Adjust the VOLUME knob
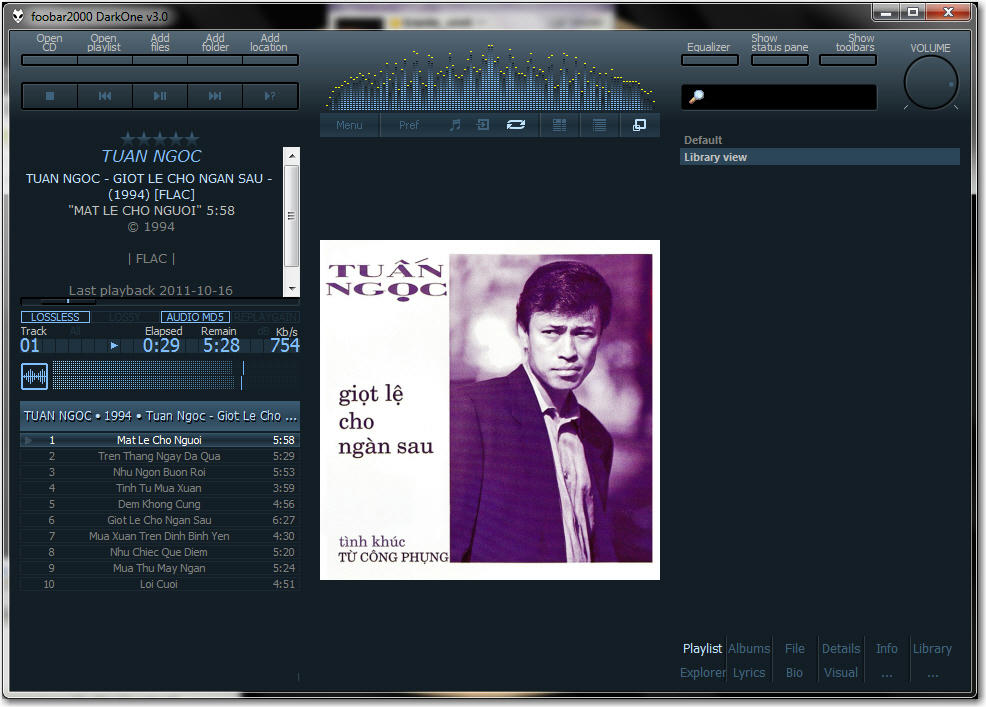 tap(931, 83)
